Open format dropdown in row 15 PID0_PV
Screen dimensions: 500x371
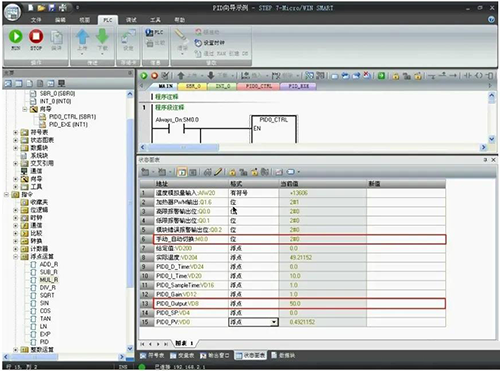point(274,322)
